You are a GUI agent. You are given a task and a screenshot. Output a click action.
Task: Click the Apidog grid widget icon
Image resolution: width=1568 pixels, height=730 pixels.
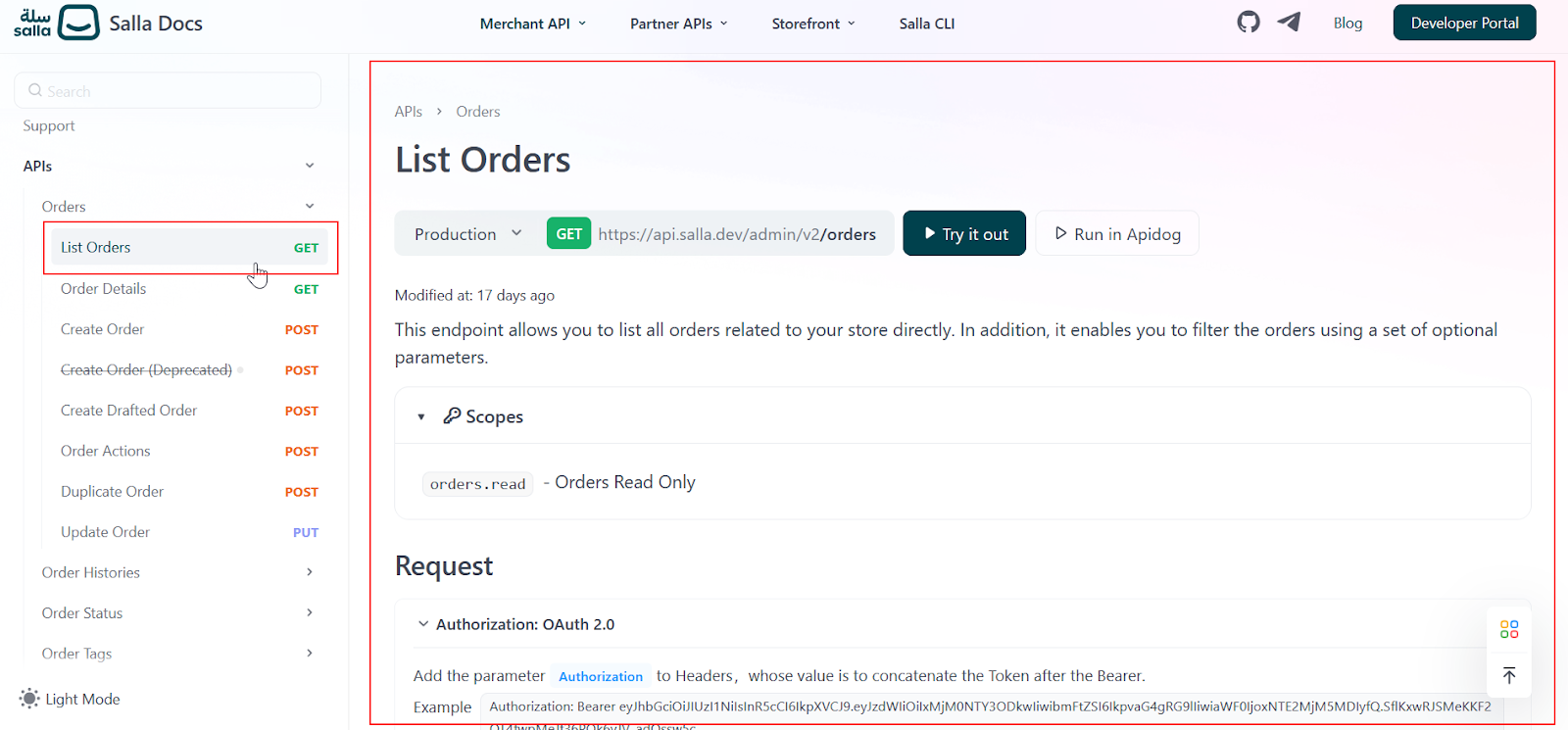pyautogui.click(x=1509, y=629)
